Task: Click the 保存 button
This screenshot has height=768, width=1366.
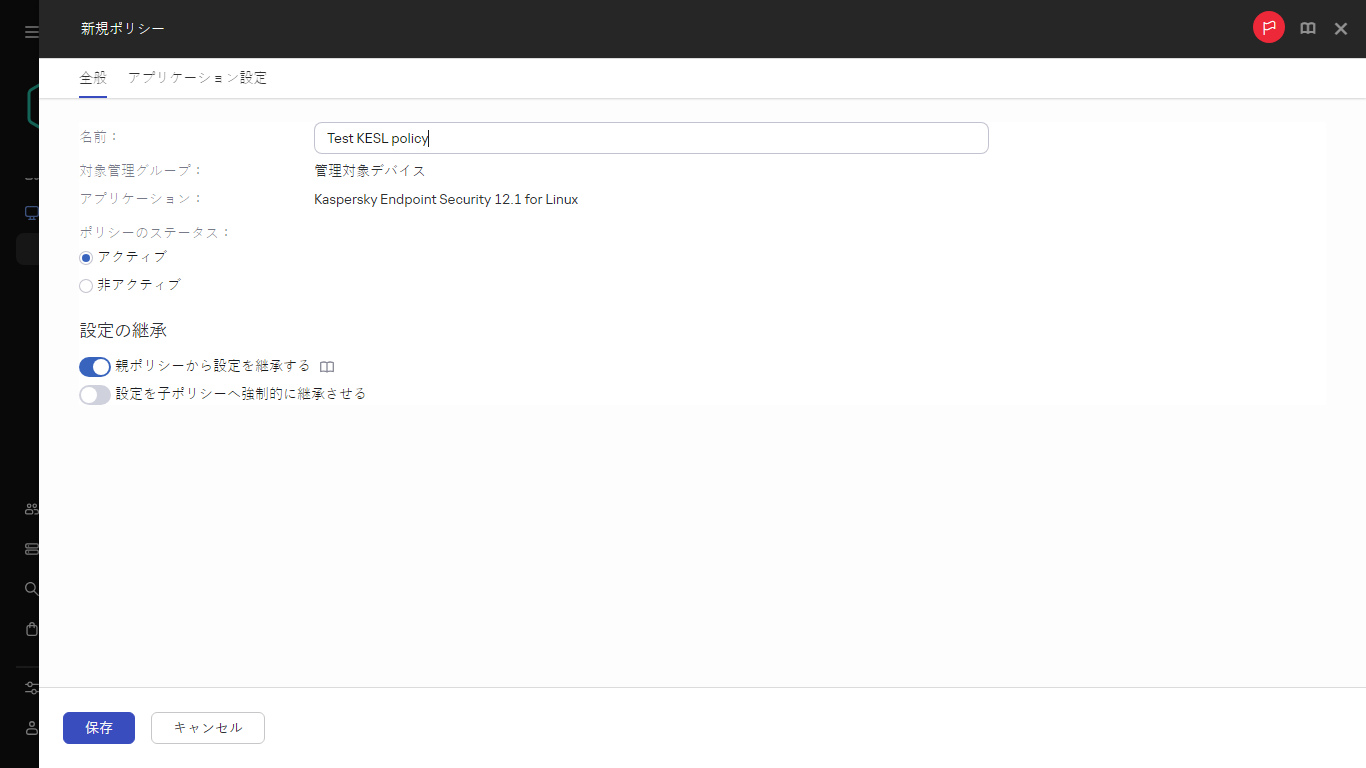Action: [x=99, y=728]
